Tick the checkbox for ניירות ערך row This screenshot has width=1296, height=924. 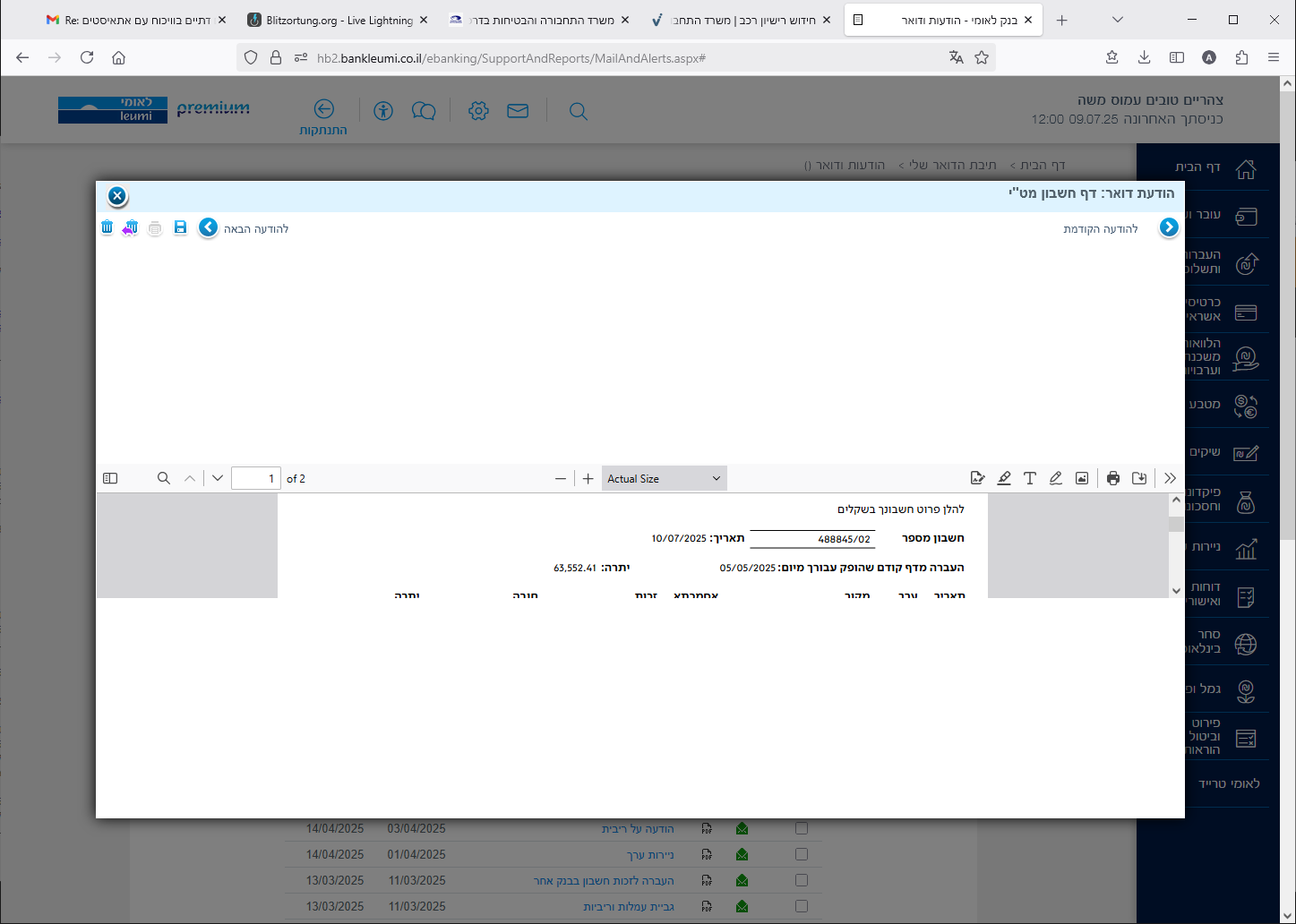click(802, 854)
